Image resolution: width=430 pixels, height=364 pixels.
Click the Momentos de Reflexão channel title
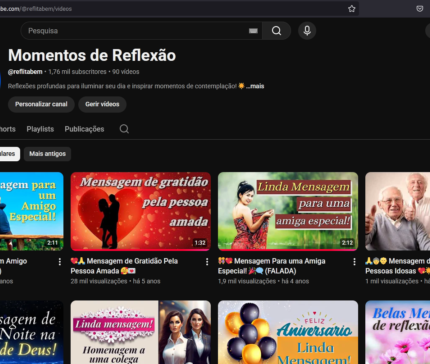pos(92,55)
